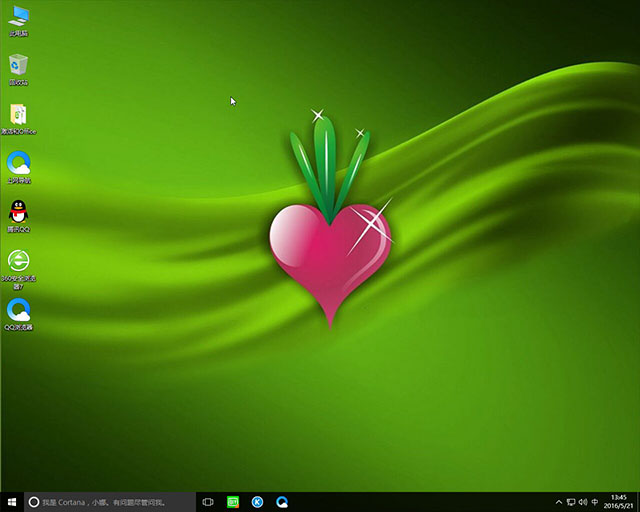640x512 pixels.
Task: Open the clock and date flyout
Action: click(618, 501)
